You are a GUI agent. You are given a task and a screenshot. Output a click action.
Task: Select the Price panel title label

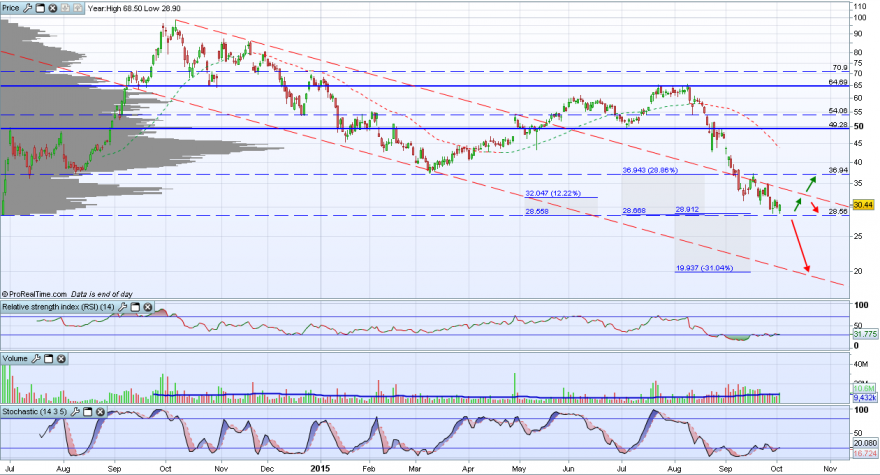pos(11,8)
